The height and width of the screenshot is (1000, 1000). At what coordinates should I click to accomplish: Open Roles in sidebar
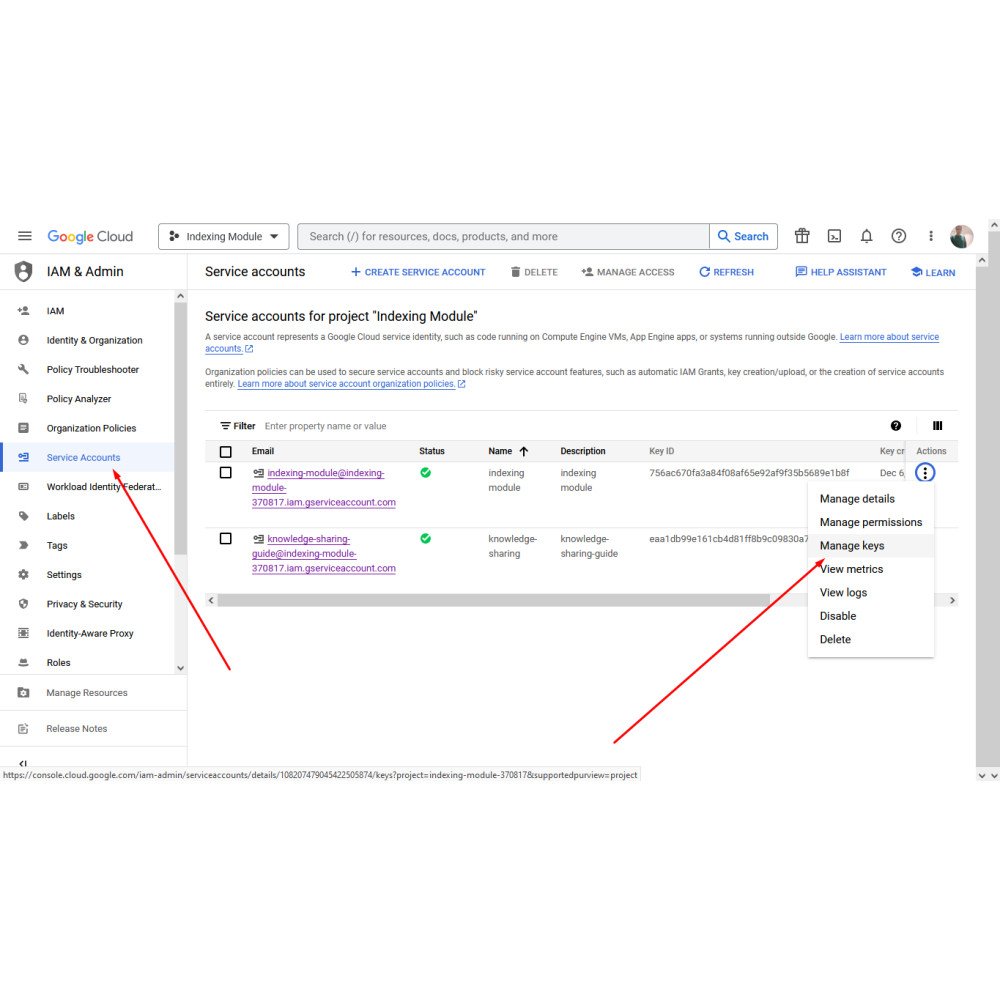87,663
